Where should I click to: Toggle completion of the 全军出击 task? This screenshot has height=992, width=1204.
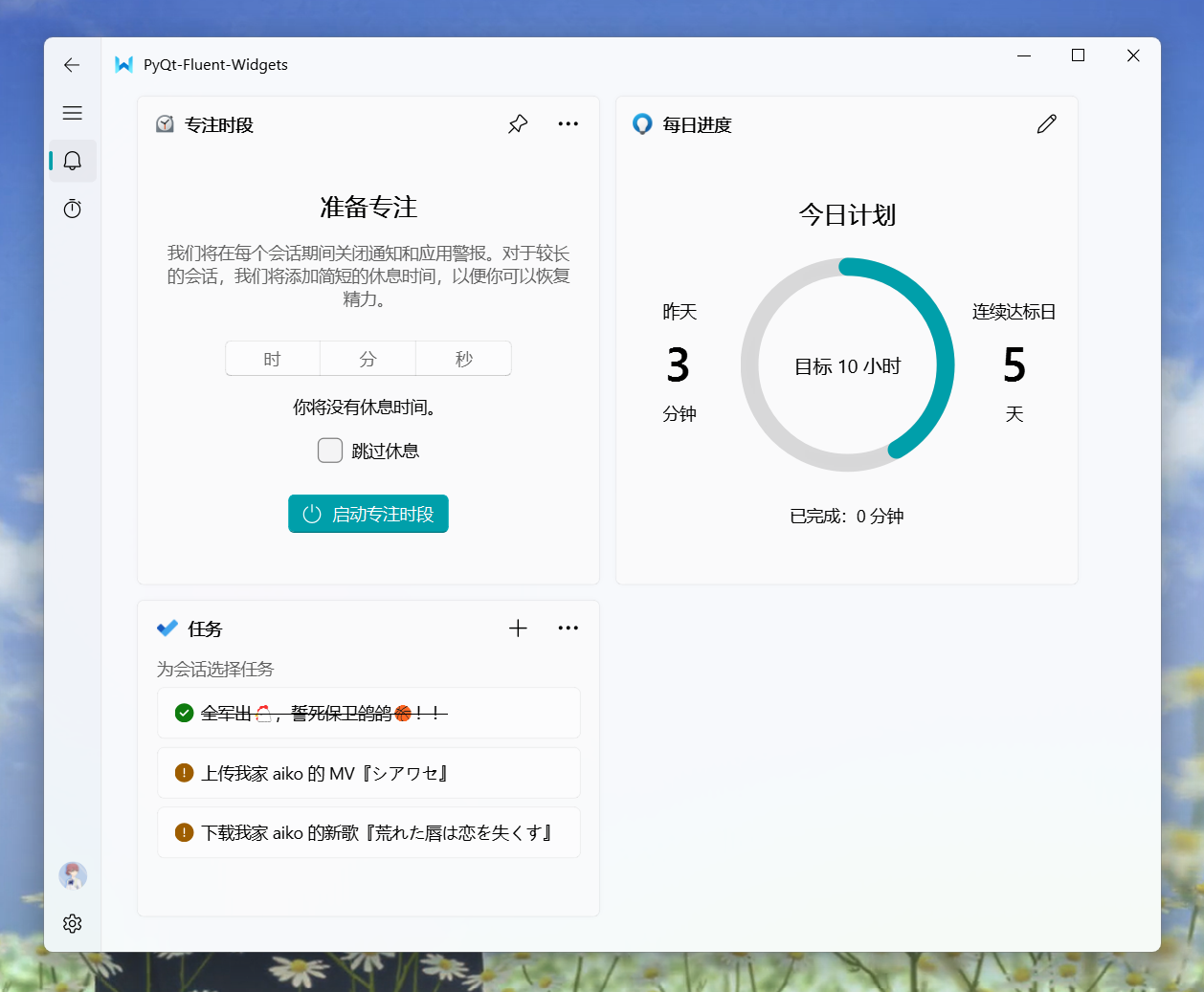(184, 713)
